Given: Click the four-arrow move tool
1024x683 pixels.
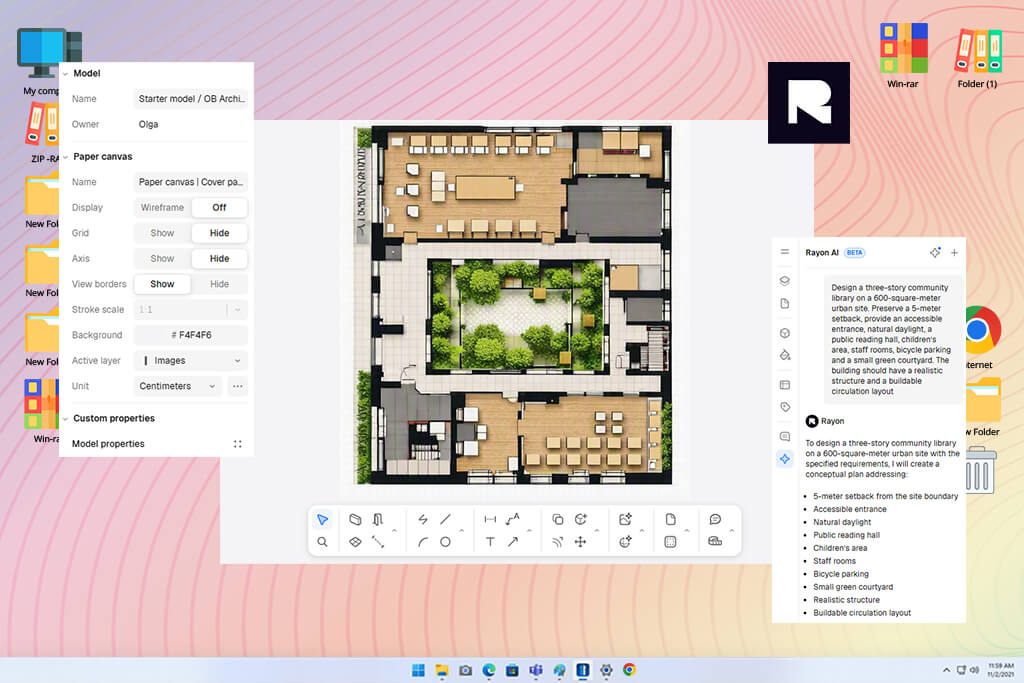Looking at the screenshot, I should 581,542.
